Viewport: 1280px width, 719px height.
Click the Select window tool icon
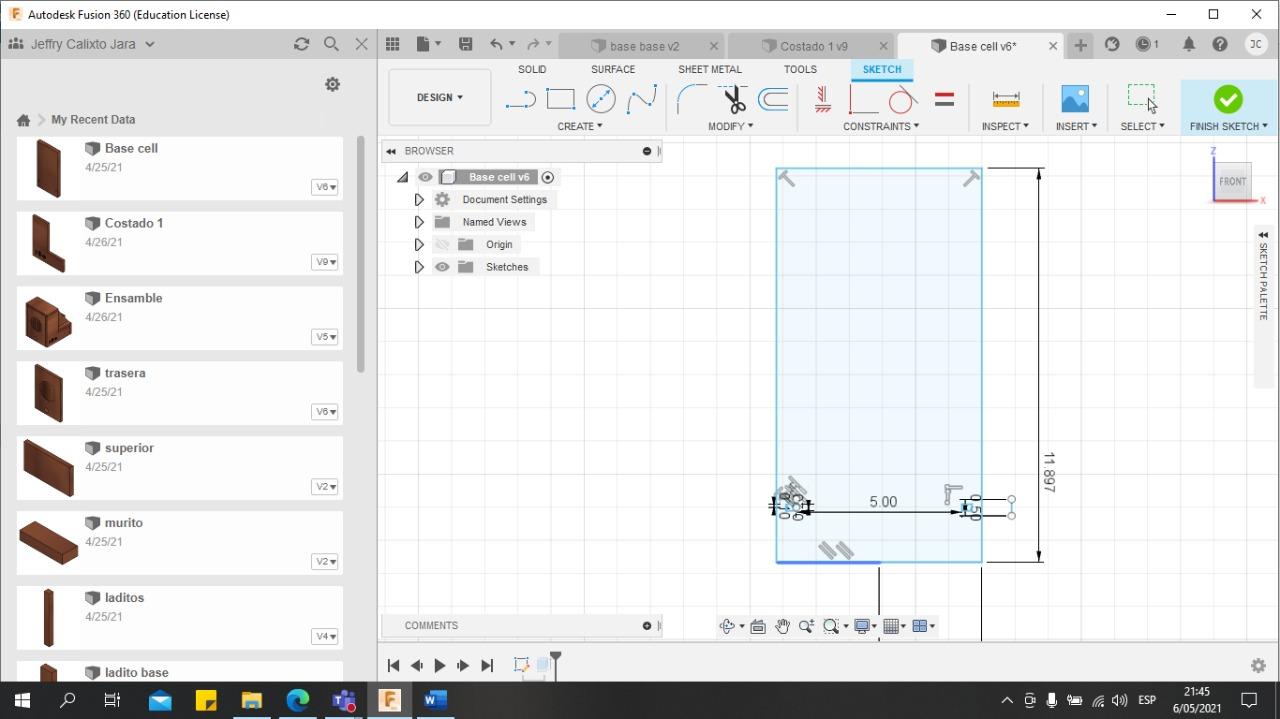click(1141, 97)
